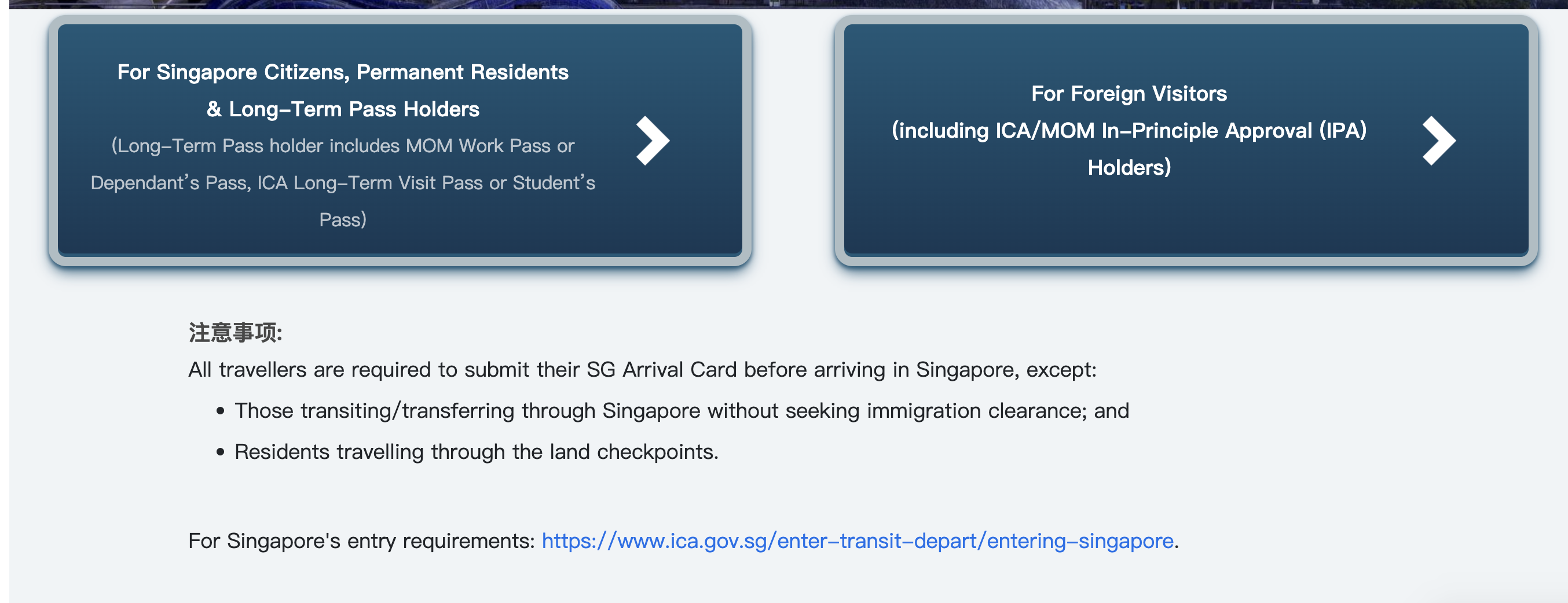Click "Dependant's Pass, ICA Long-Term Visit Pass" line
Image resolution: width=1568 pixels, height=603 pixels.
[343, 182]
